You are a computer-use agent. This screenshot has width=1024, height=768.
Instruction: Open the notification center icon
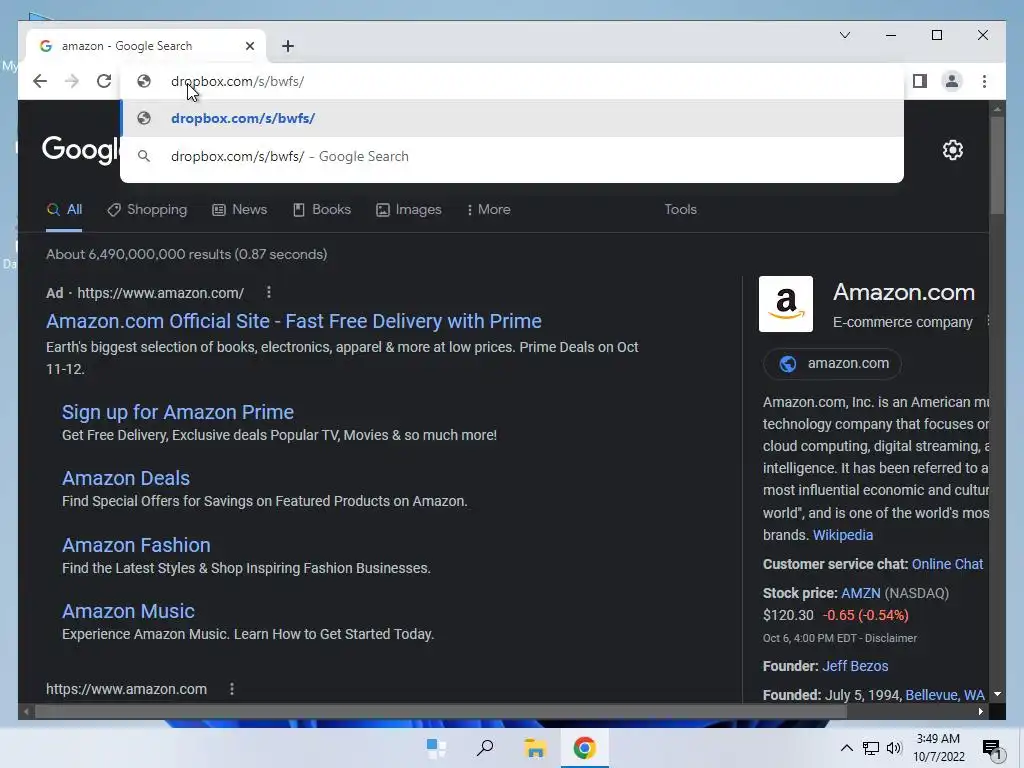click(x=992, y=748)
